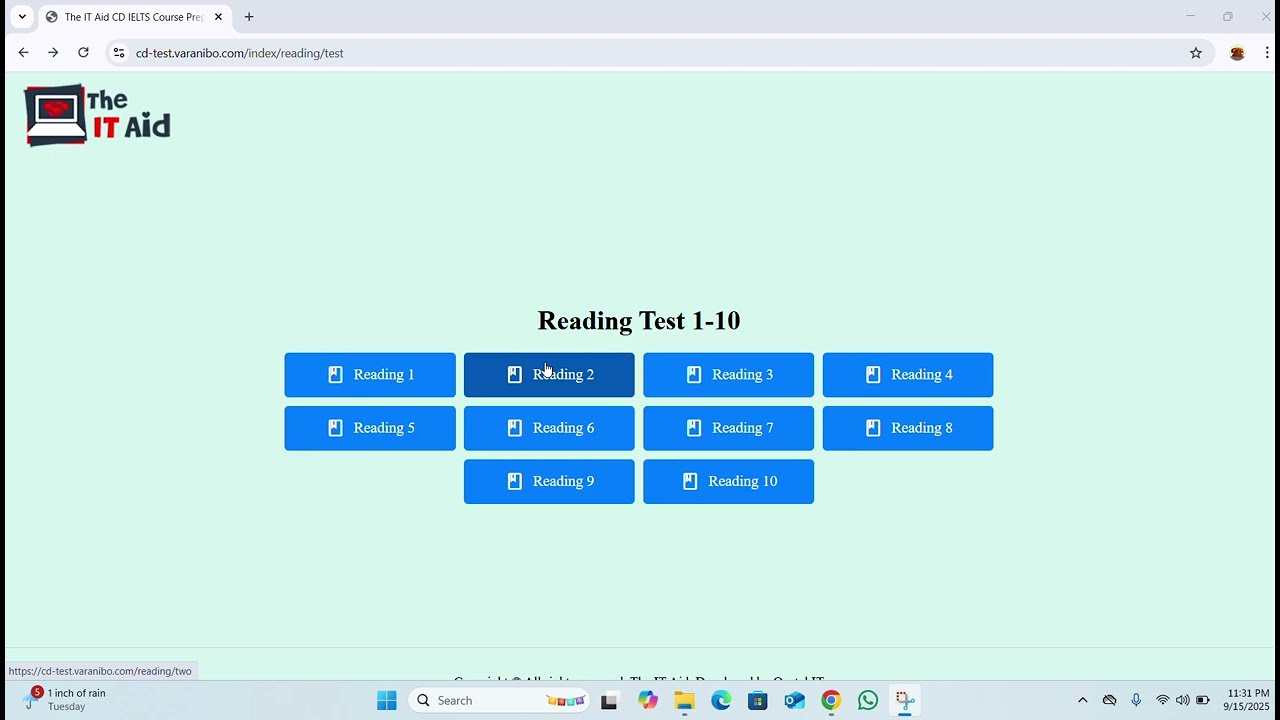Open the weather widget showing rain
The width and height of the screenshot is (1280, 720).
click(x=65, y=700)
